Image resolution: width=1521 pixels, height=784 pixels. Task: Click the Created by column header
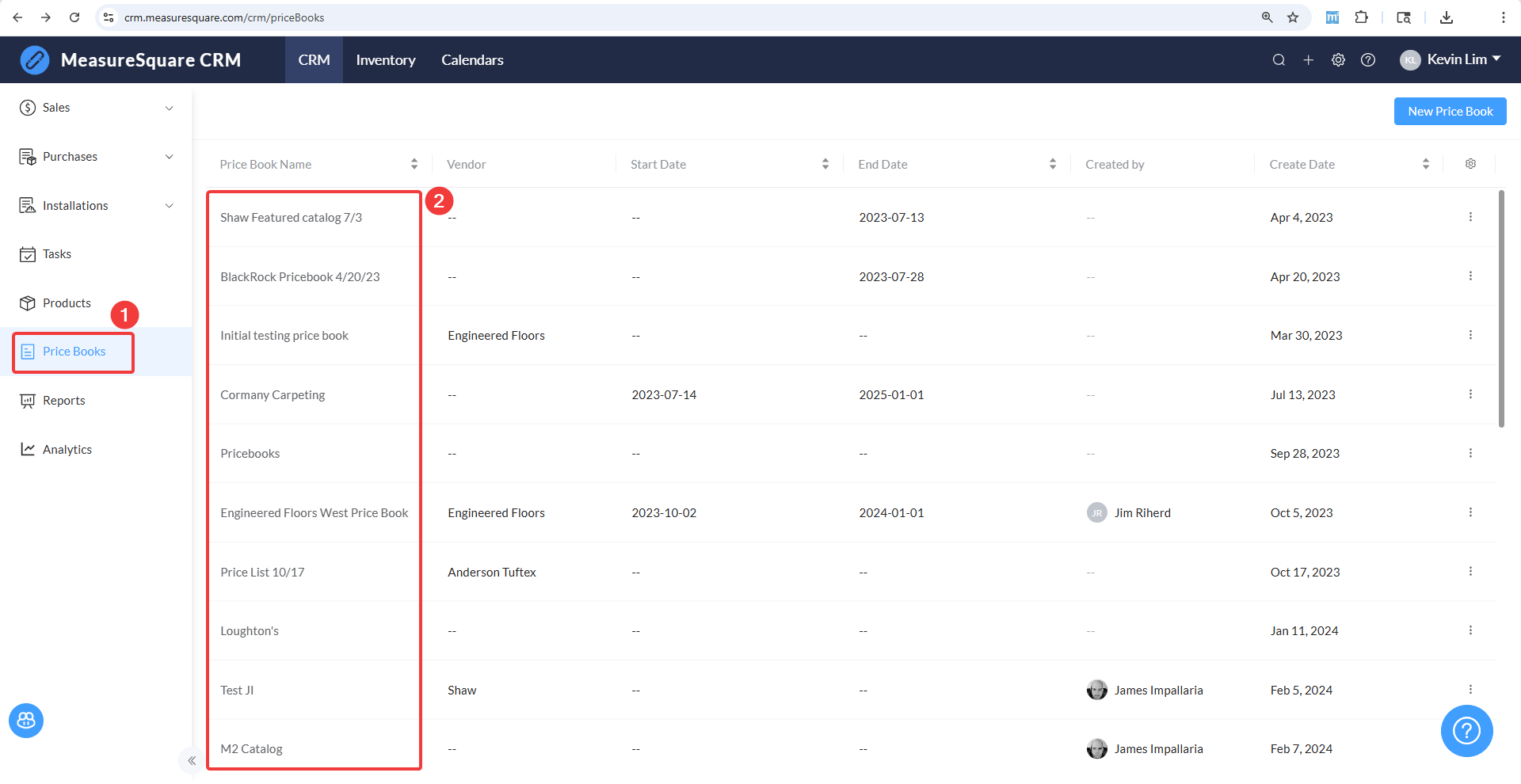click(x=1115, y=165)
